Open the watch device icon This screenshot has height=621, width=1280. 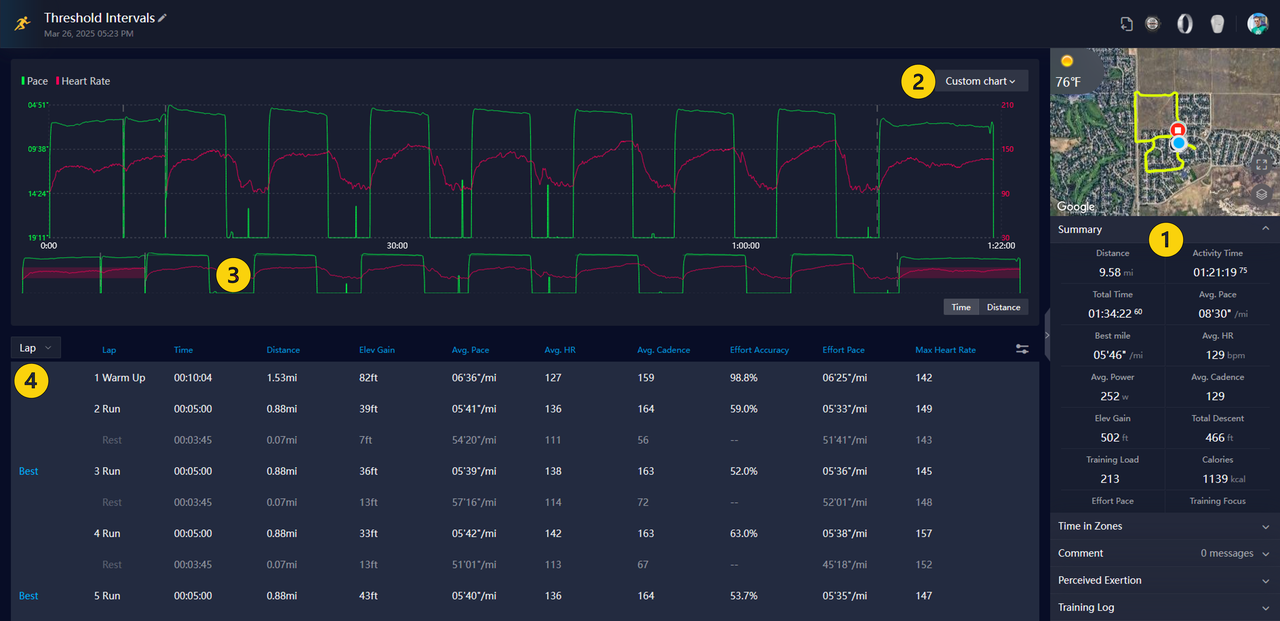coord(1152,24)
